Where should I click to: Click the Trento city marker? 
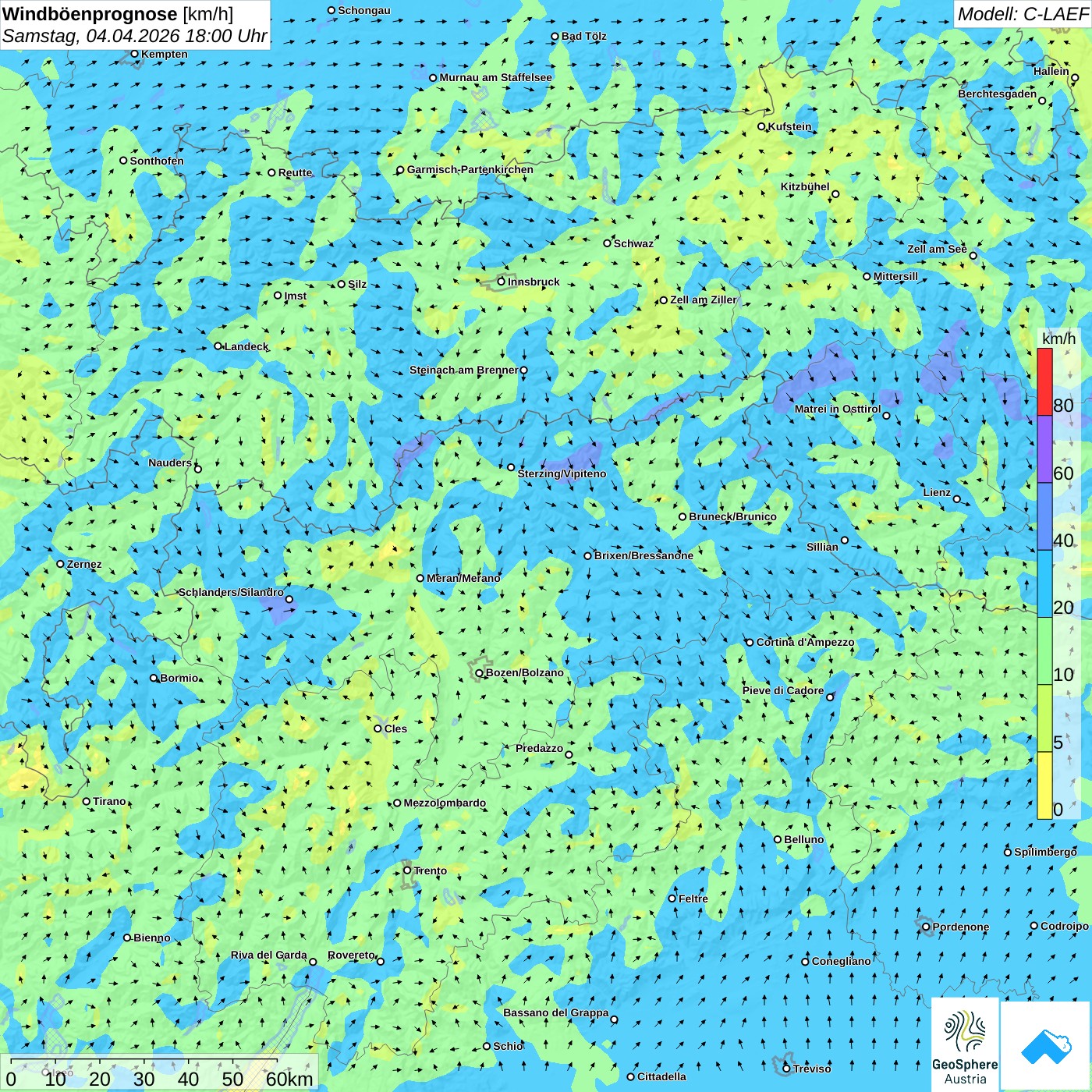click(407, 870)
